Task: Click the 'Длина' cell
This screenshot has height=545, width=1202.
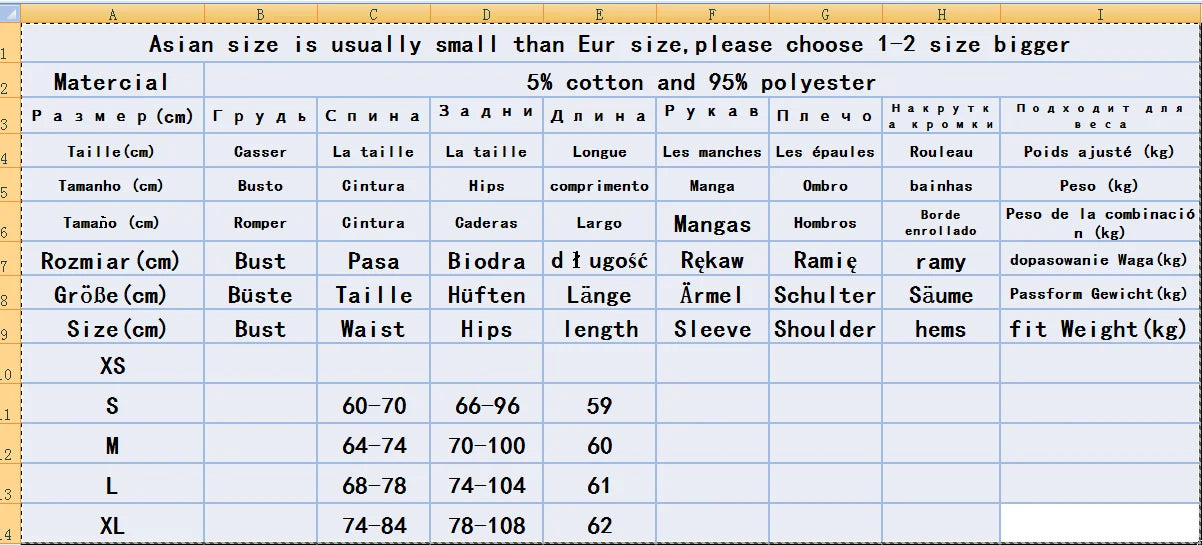Action: tap(600, 115)
